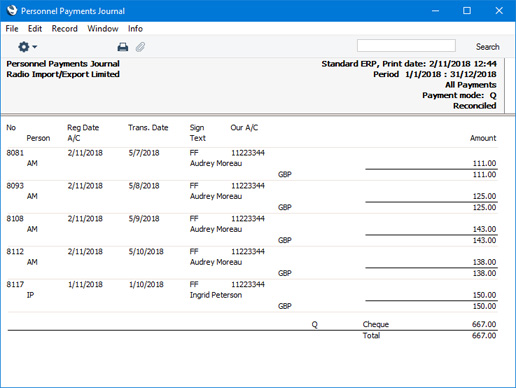Click person code IP
The width and height of the screenshot is (516, 388).
pos(30,295)
